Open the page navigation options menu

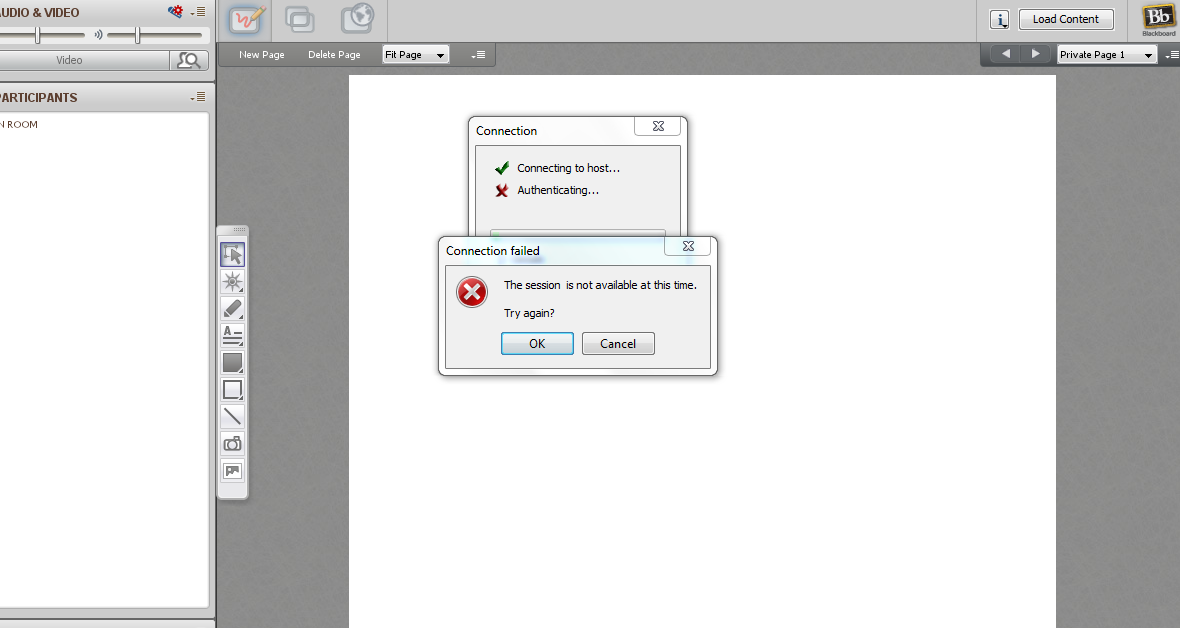(x=1172, y=54)
